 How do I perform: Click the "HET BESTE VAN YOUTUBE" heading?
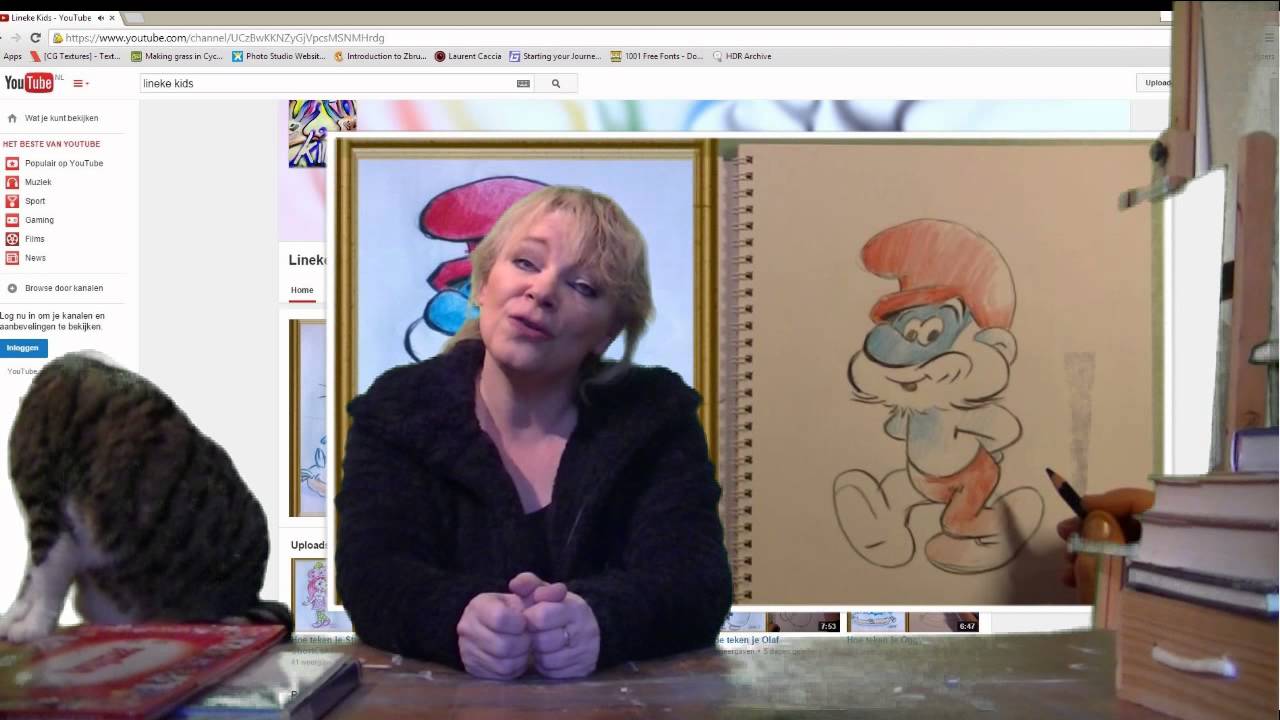(x=50, y=144)
